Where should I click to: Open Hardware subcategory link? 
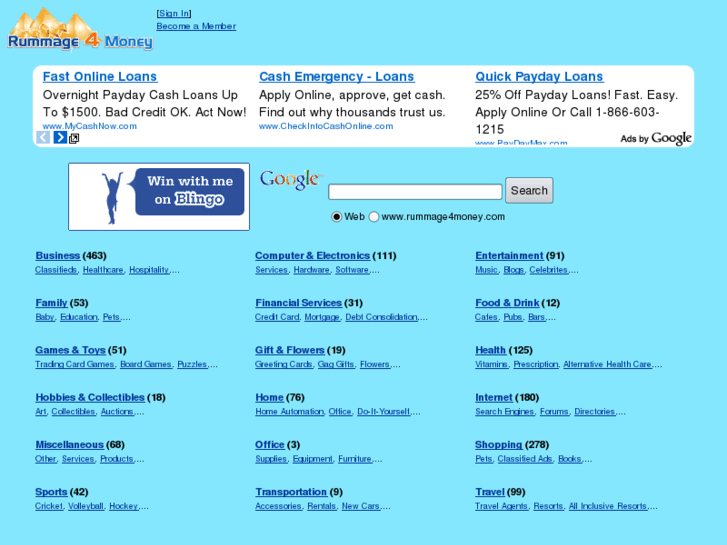[x=312, y=270]
